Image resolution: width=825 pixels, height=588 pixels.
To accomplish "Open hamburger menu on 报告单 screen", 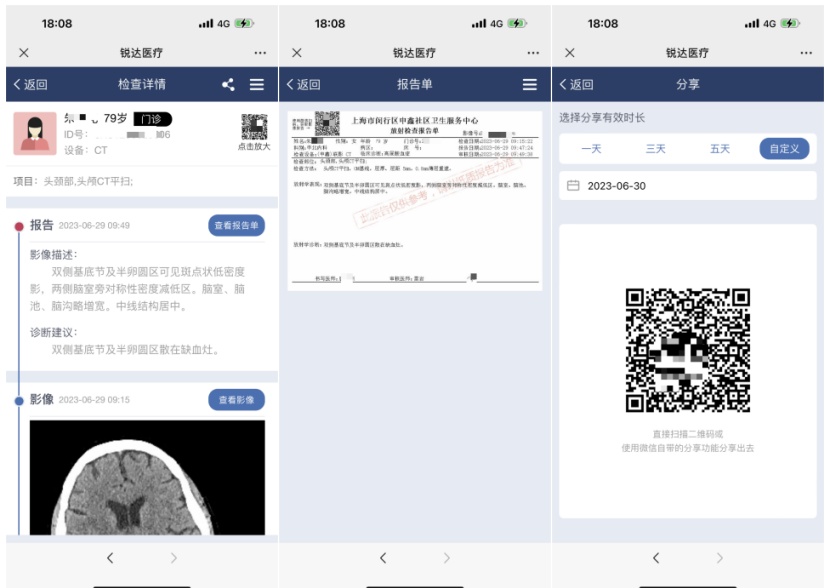I will coord(530,85).
